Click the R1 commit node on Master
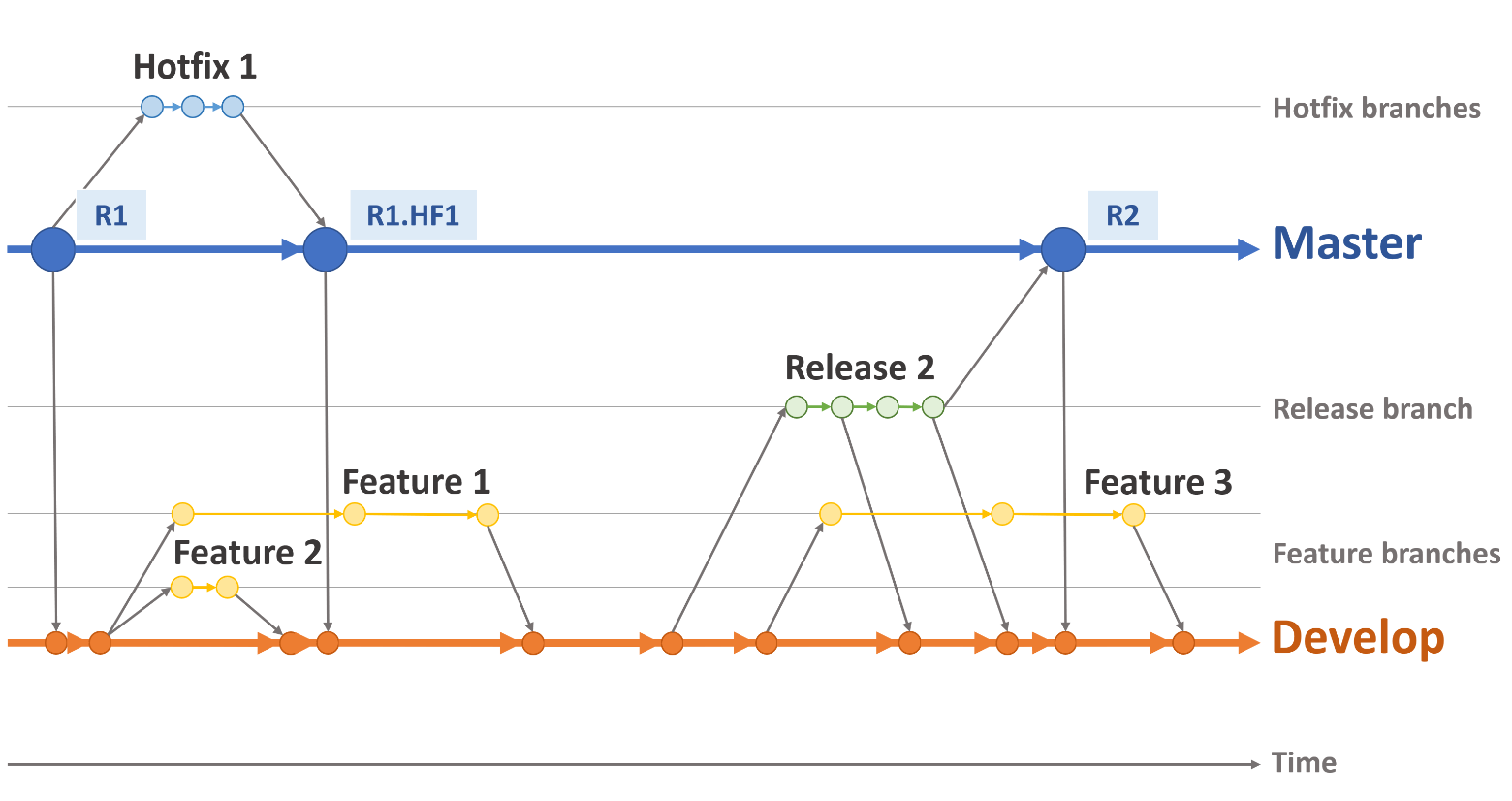This screenshot has height=801, width=1512. 53,249
